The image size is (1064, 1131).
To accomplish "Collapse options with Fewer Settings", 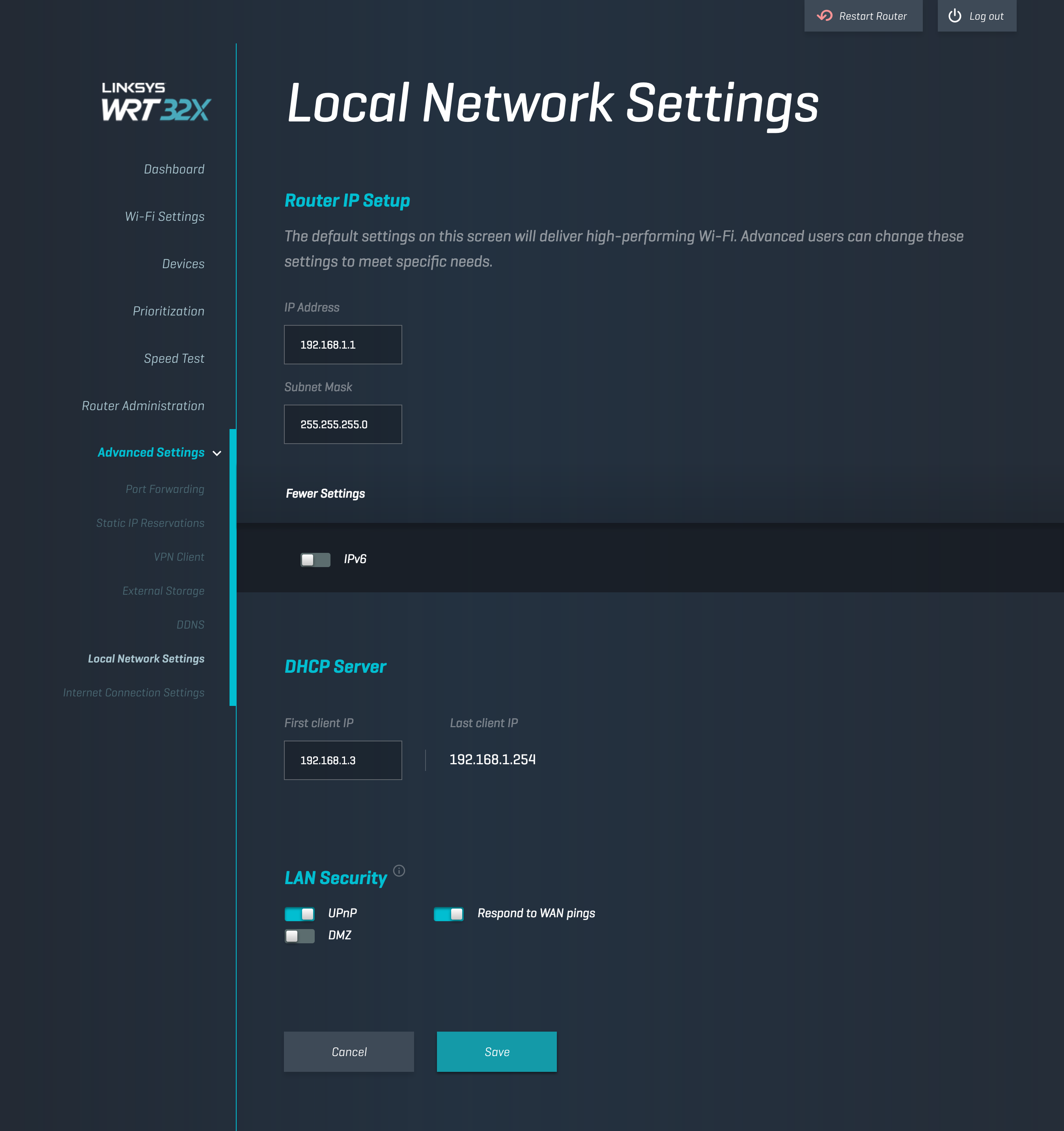I will (x=325, y=494).
